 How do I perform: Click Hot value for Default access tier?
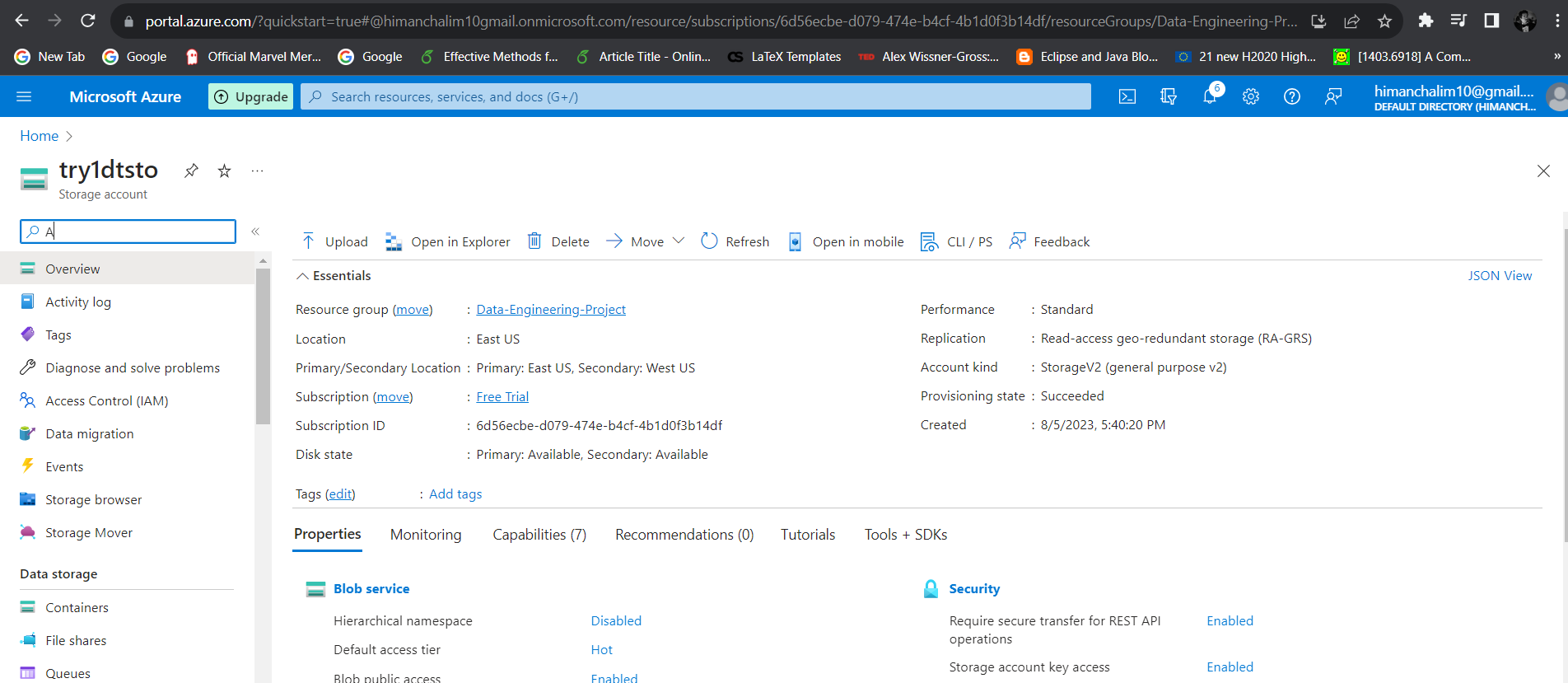point(602,650)
